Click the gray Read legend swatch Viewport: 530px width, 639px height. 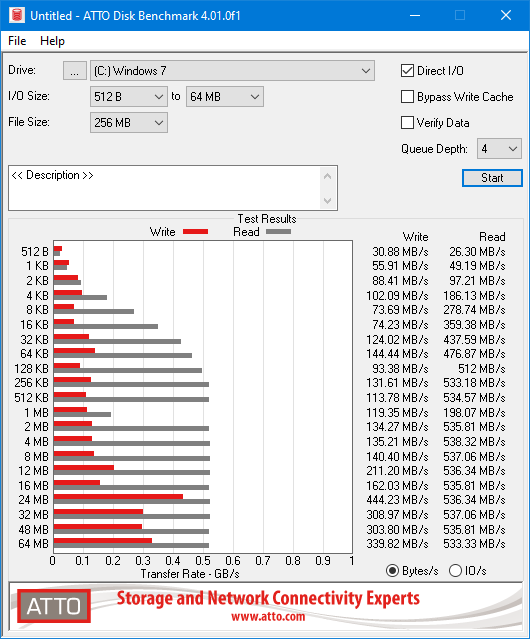pyautogui.click(x=279, y=231)
